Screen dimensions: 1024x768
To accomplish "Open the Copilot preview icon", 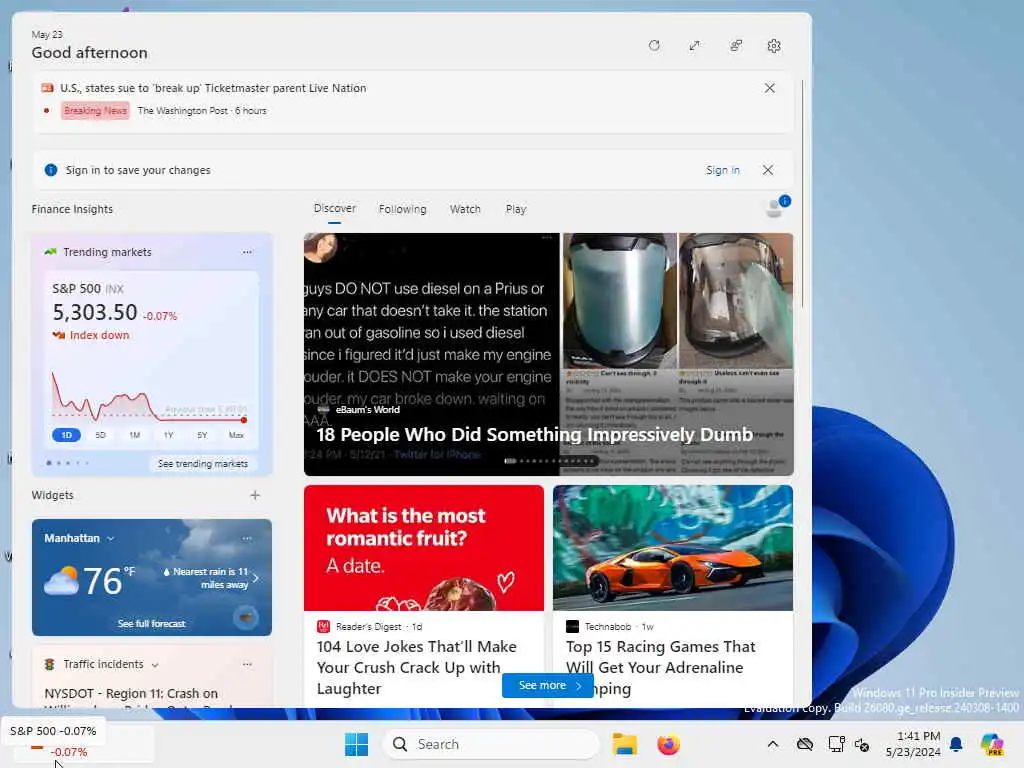I will (991, 744).
